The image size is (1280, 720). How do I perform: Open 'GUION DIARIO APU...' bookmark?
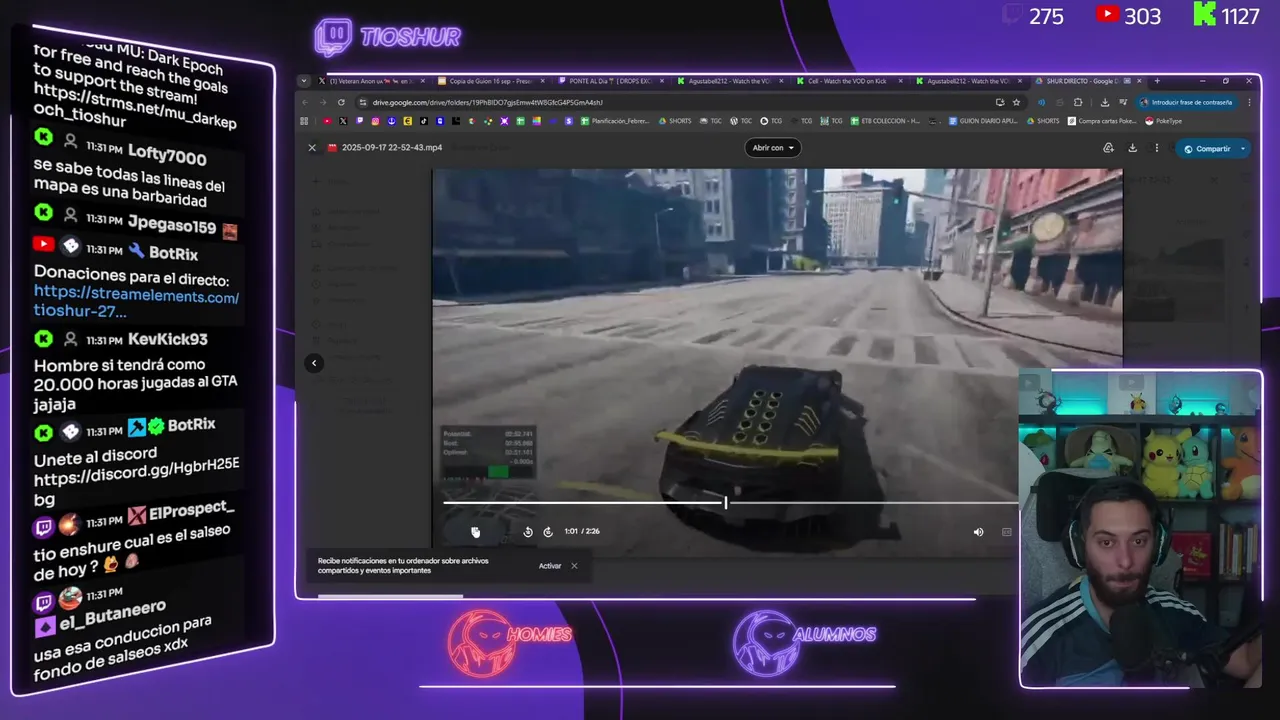point(982,121)
